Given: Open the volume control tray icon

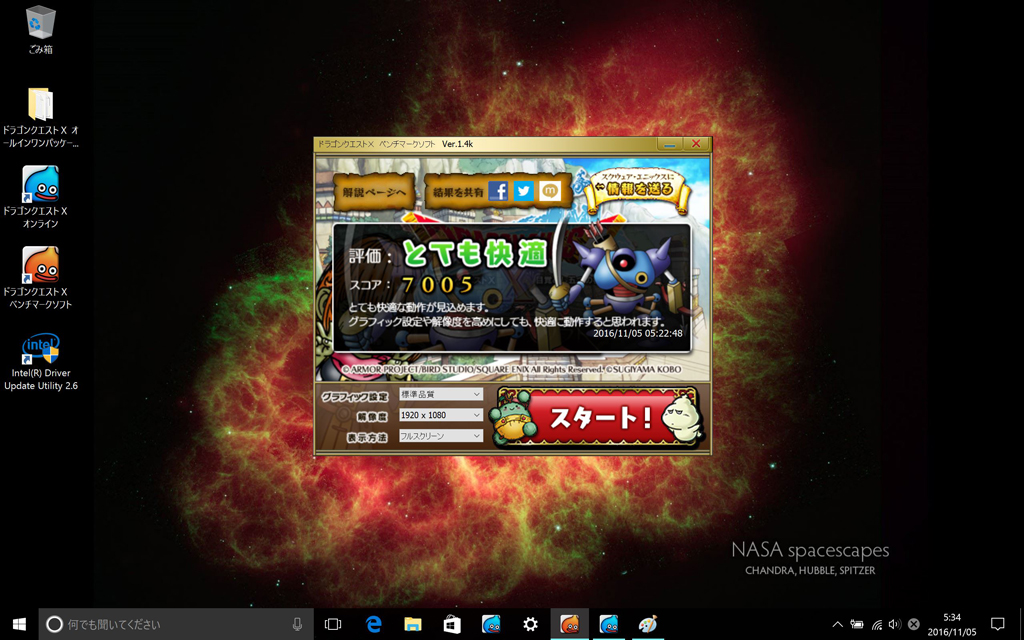Looking at the screenshot, I should click(x=895, y=624).
